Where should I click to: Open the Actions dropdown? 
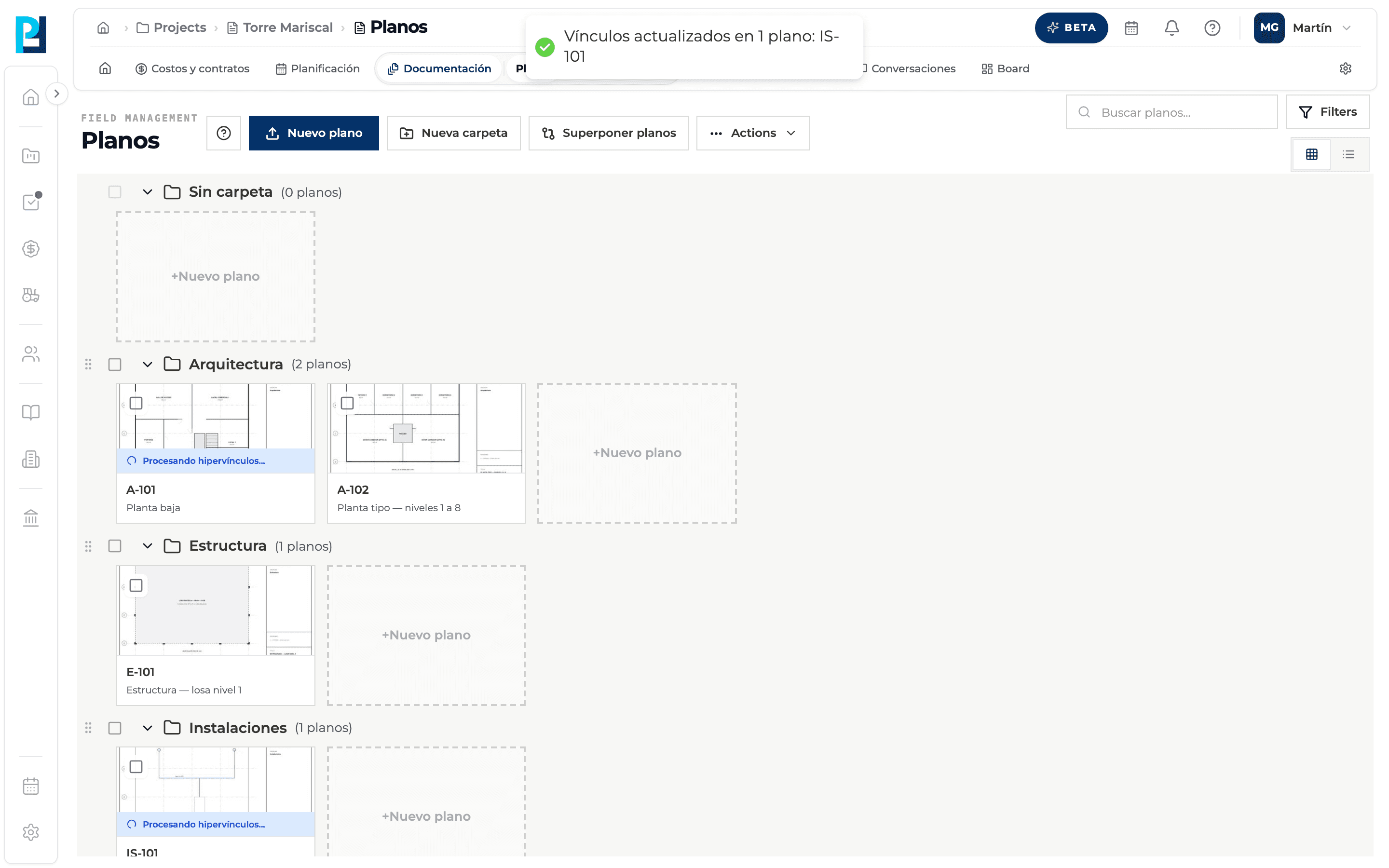click(752, 133)
